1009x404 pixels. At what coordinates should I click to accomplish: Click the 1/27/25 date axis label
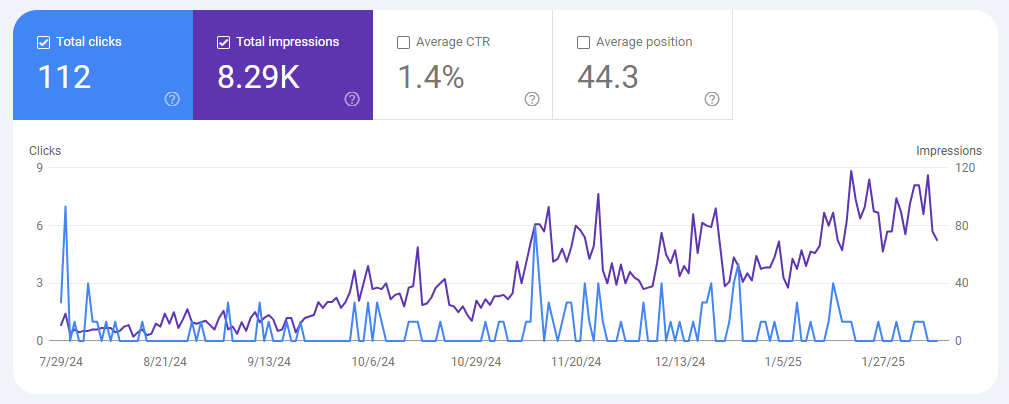point(884,362)
